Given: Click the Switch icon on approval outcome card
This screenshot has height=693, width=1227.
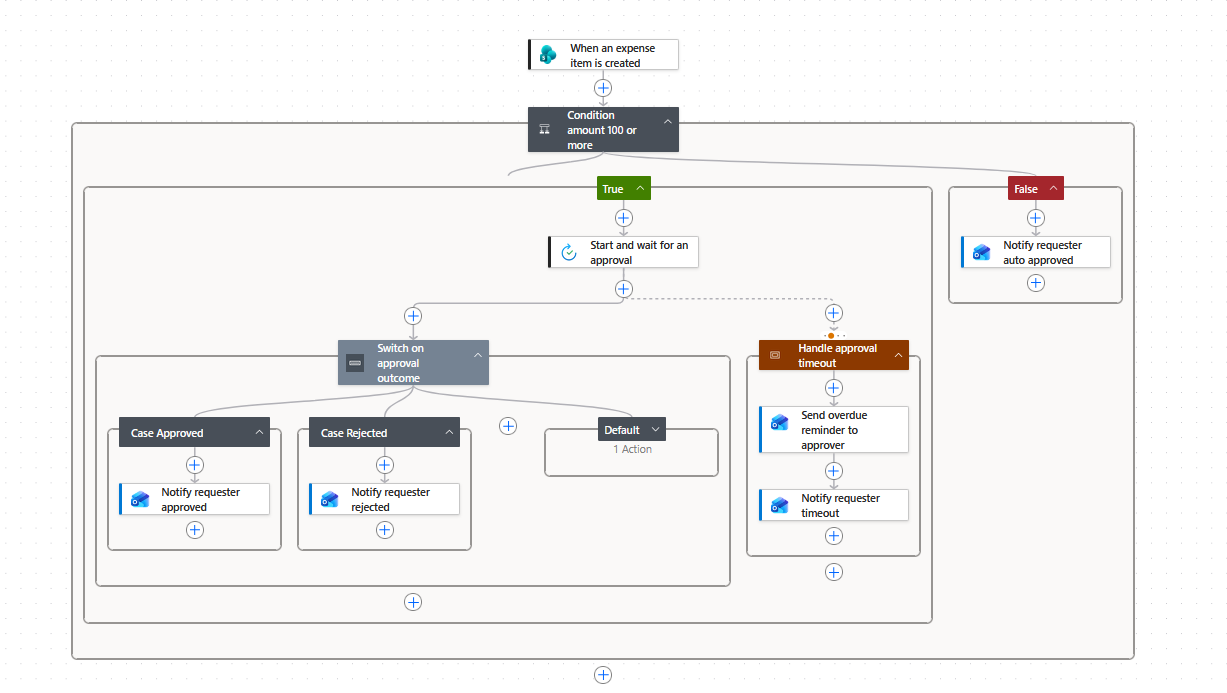Looking at the screenshot, I should pos(355,363).
